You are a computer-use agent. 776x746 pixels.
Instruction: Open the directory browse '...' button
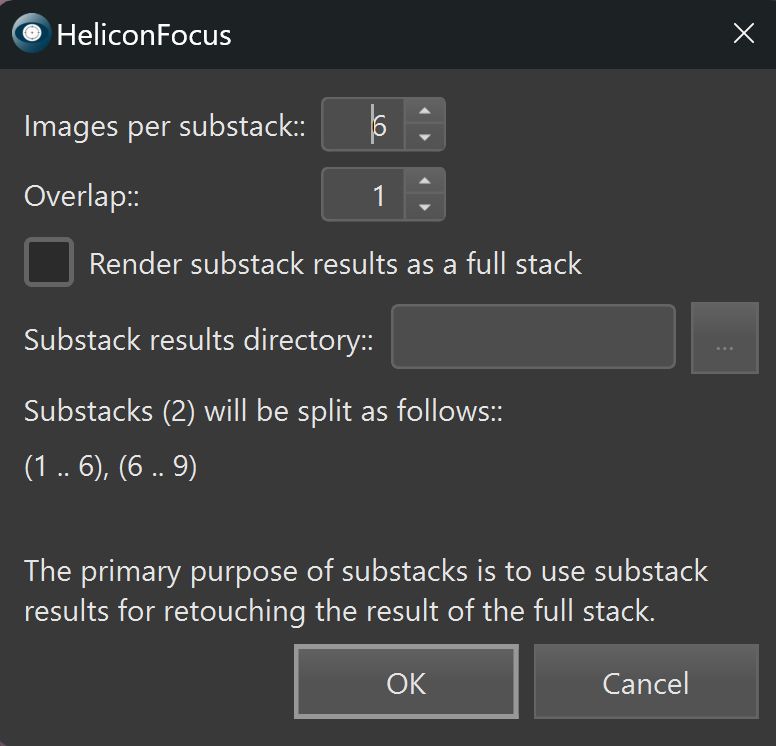click(724, 337)
